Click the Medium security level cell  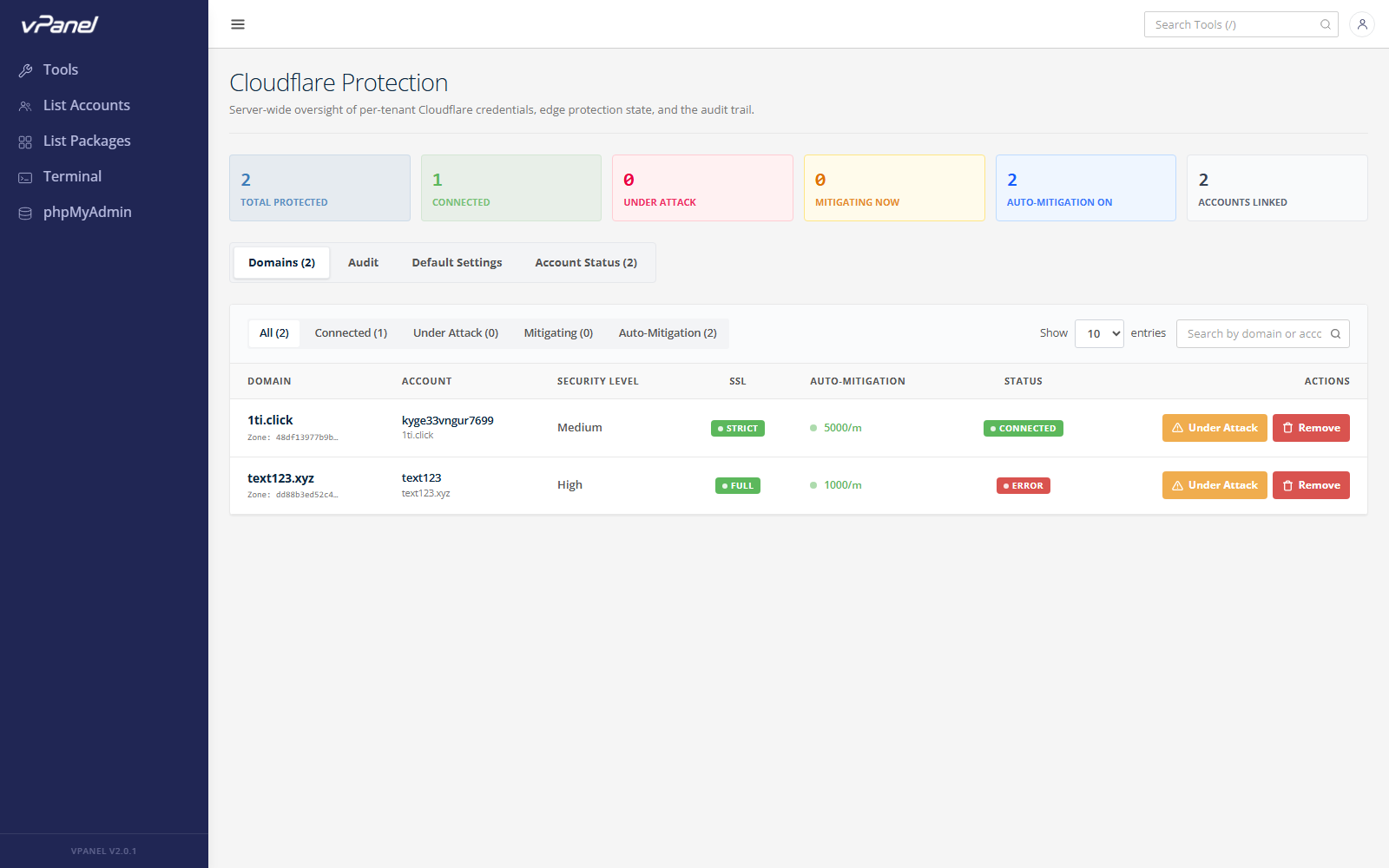tap(580, 428)
